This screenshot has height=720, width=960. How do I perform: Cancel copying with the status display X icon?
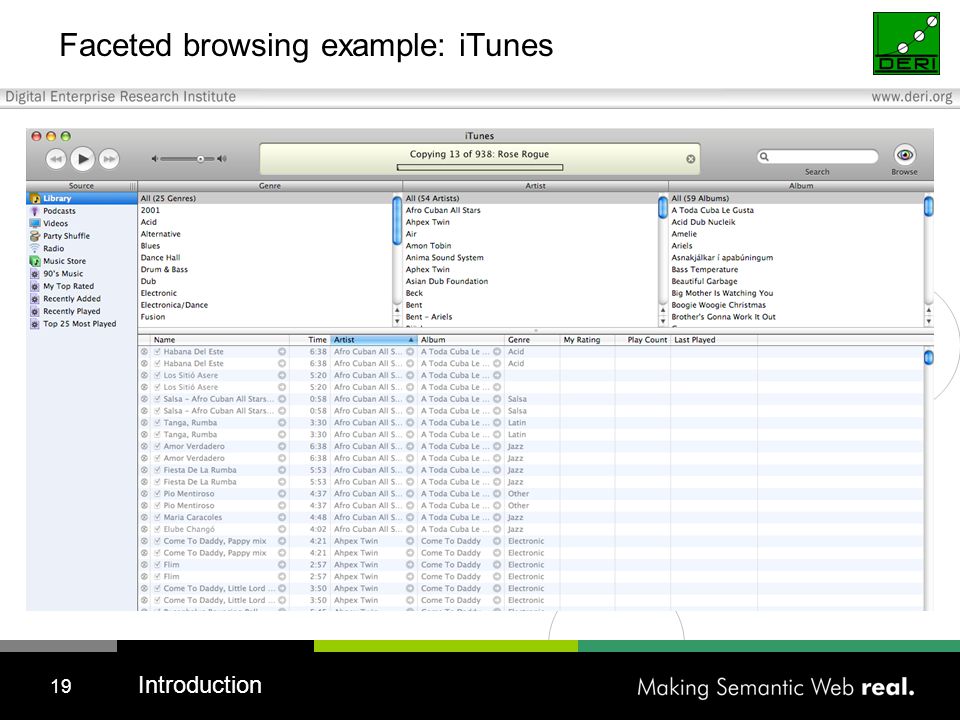point(691,159)
